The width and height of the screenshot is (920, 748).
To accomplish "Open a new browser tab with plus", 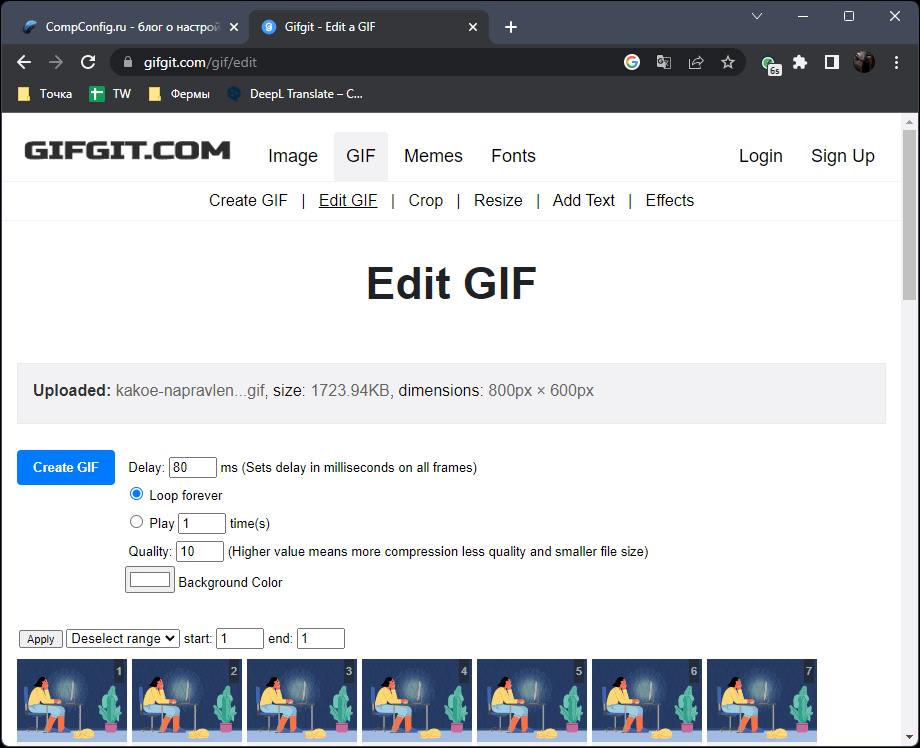I will click(511, 27).
